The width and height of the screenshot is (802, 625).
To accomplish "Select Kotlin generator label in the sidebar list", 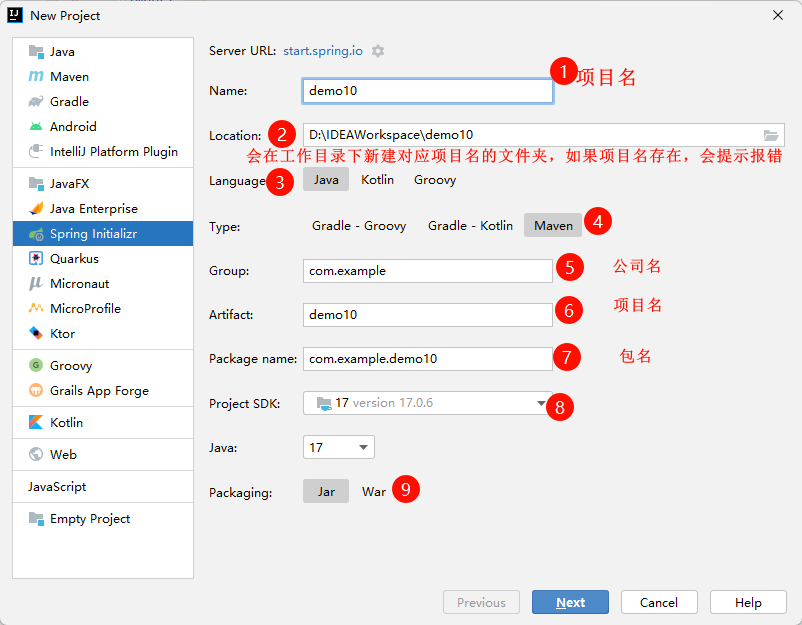I will click(x=66, y=422).
